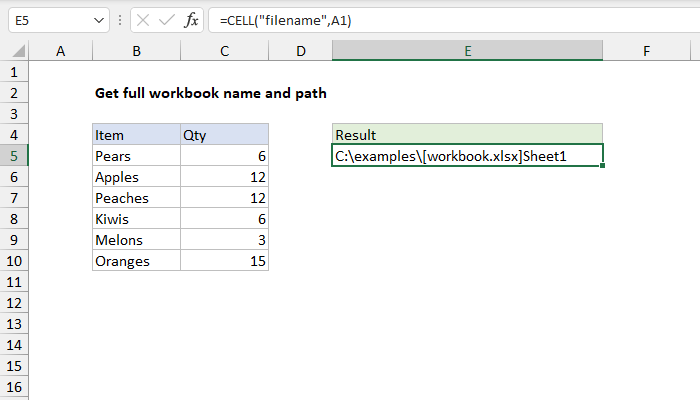Click the 'Oranges' cell

(137, 261)
